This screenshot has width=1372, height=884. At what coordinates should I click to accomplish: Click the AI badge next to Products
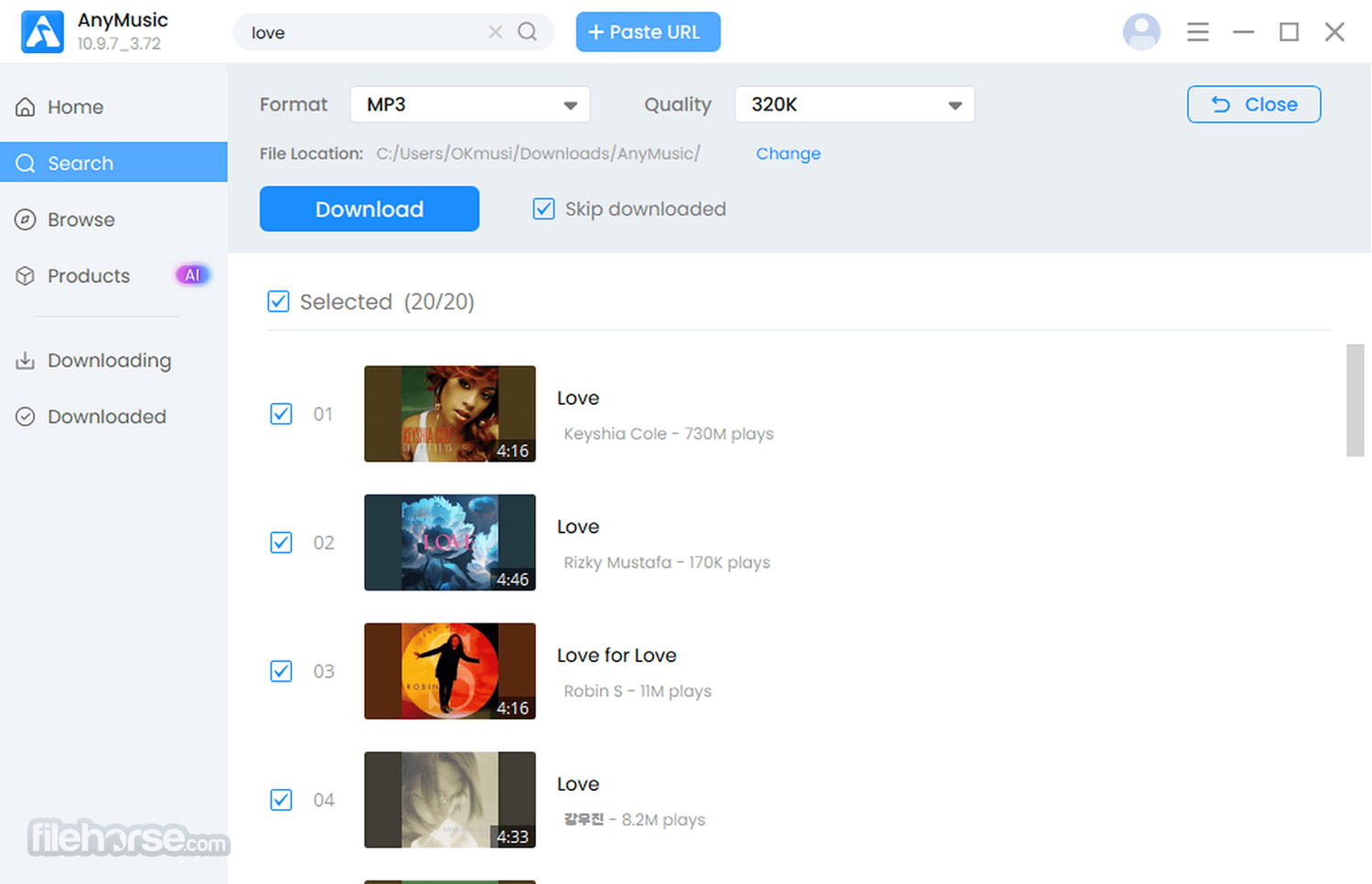click(192, 275)
